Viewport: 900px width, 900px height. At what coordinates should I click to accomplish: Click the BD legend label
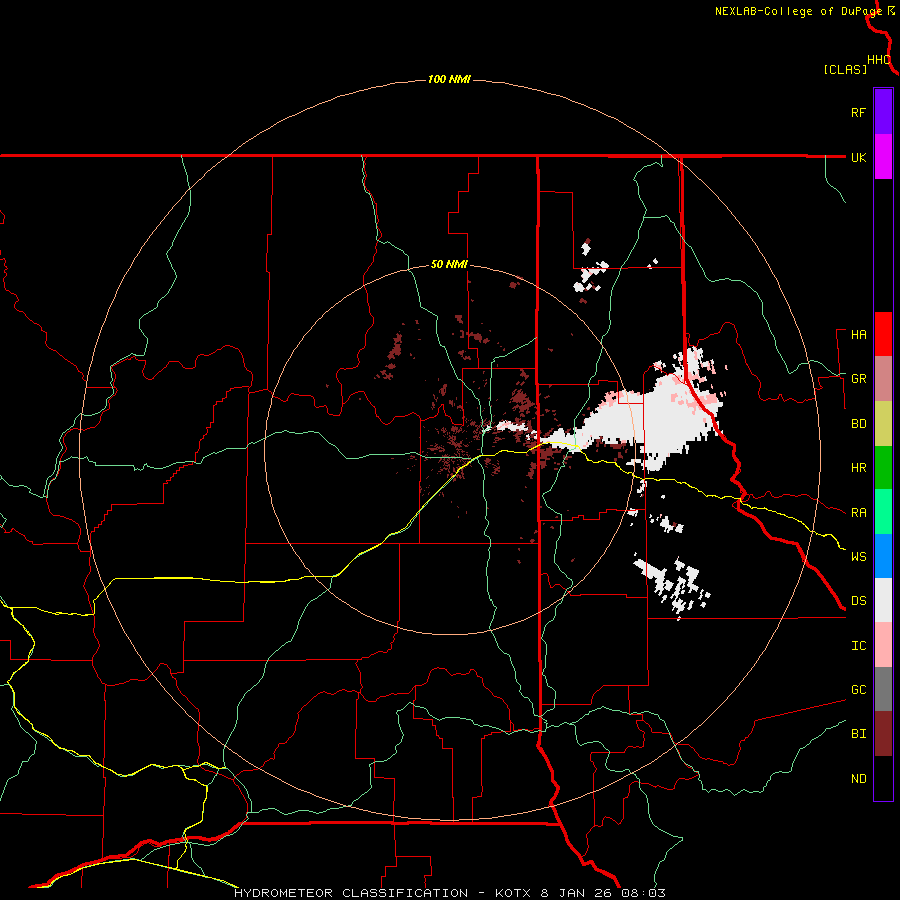[x=858, y=424]
